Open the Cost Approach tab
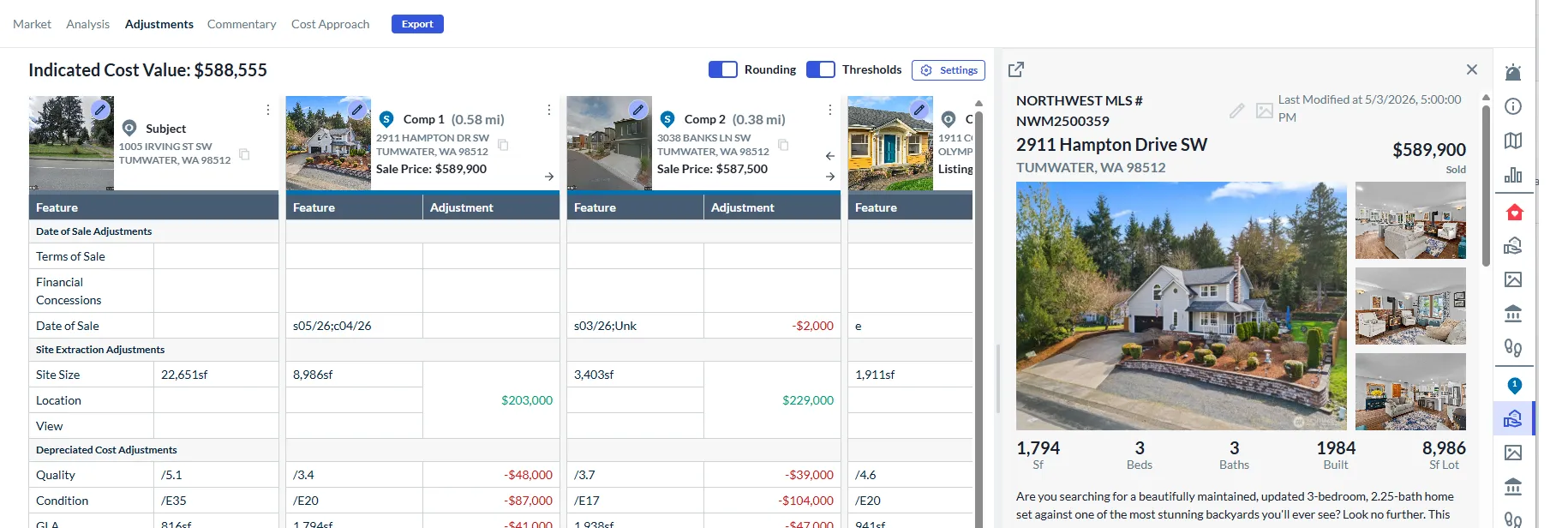Image resolution: width=1568 pixels, height=528 pixels. (331, 24)
